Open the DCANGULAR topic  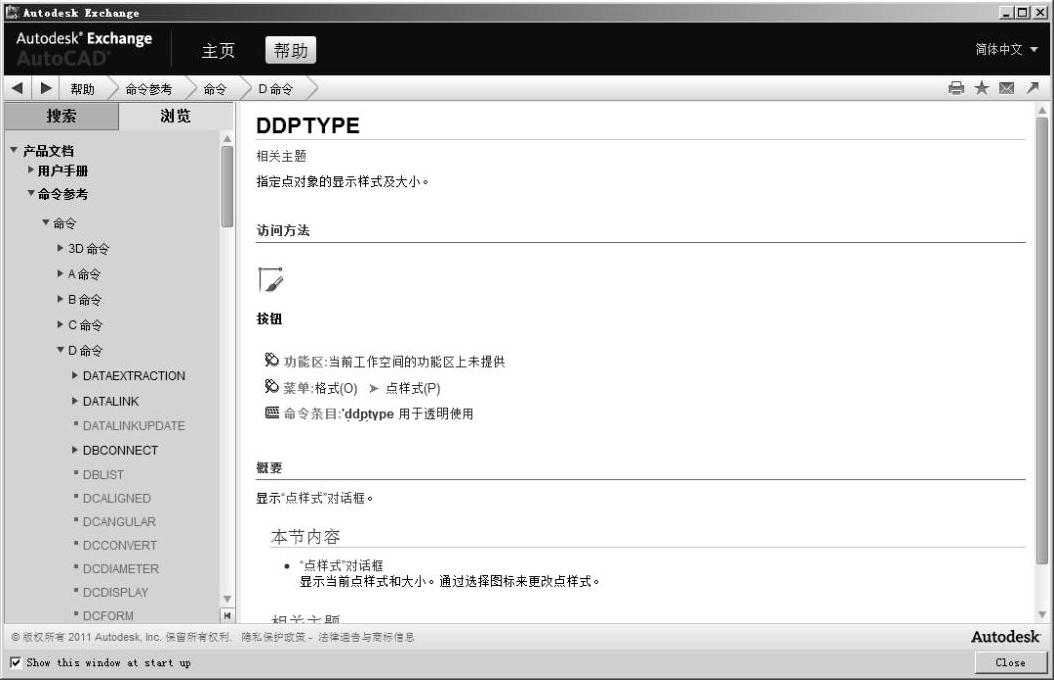coord(119,521)
